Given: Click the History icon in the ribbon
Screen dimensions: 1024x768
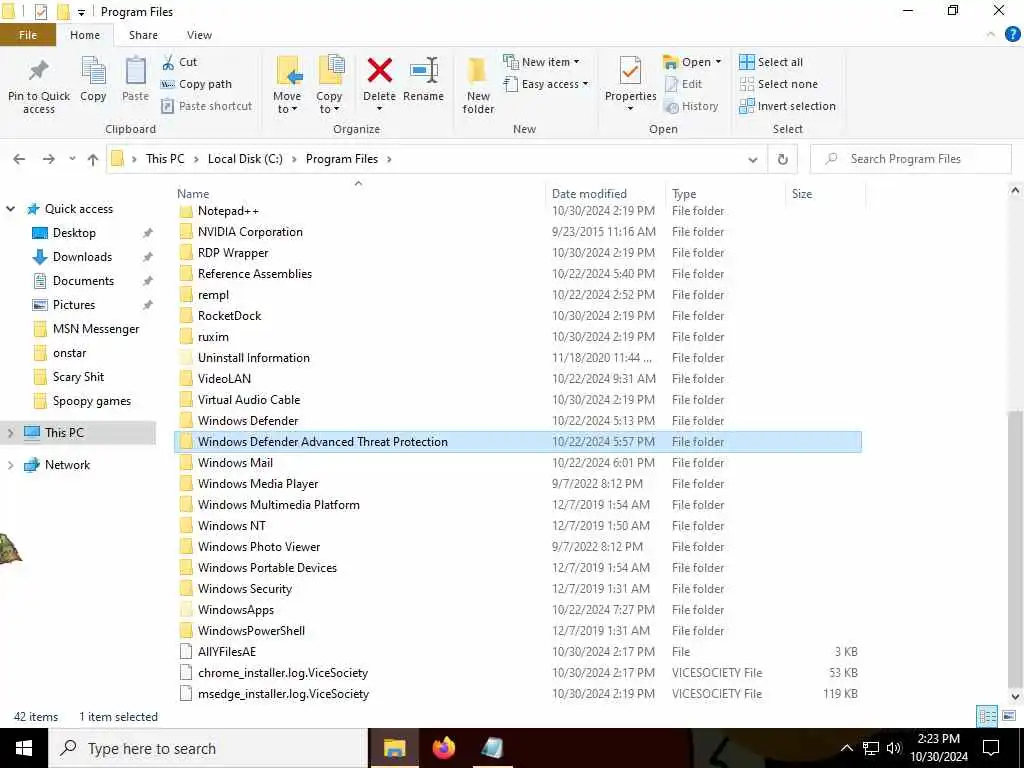Looking at the screenshot, I should 671,106.
